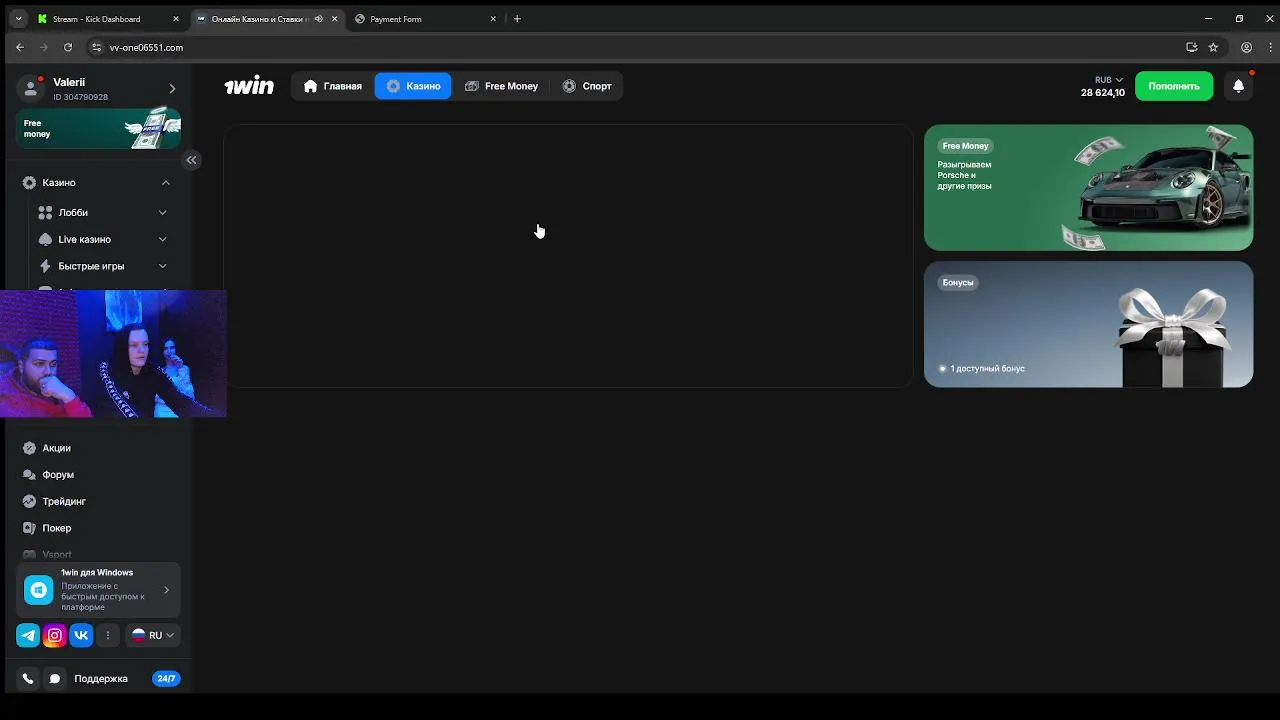The image size is (1280, 720).
Task: Open the Free money sidebar banner
Action: click(98, 128)
